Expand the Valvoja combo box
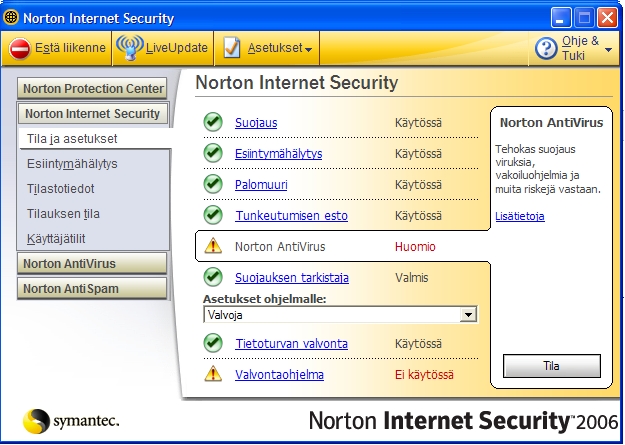The height and width of the screenshot is (445, 625). pyautogui.click(x=467, y=314)
